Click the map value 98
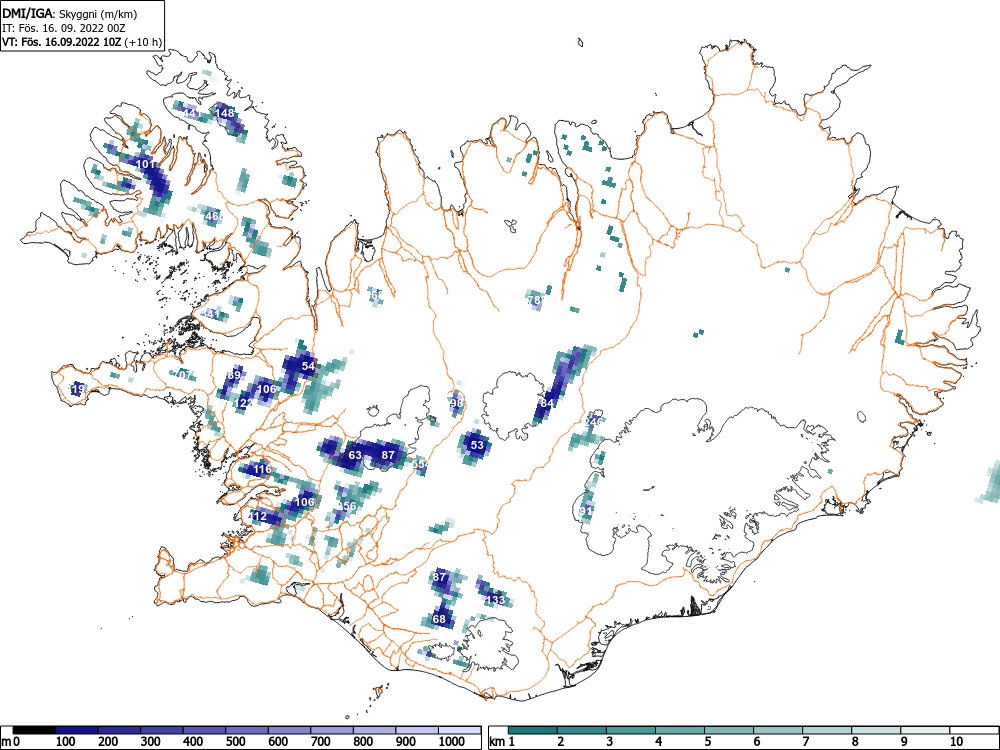The image size is (1000, 750). (x=456, y=404)
